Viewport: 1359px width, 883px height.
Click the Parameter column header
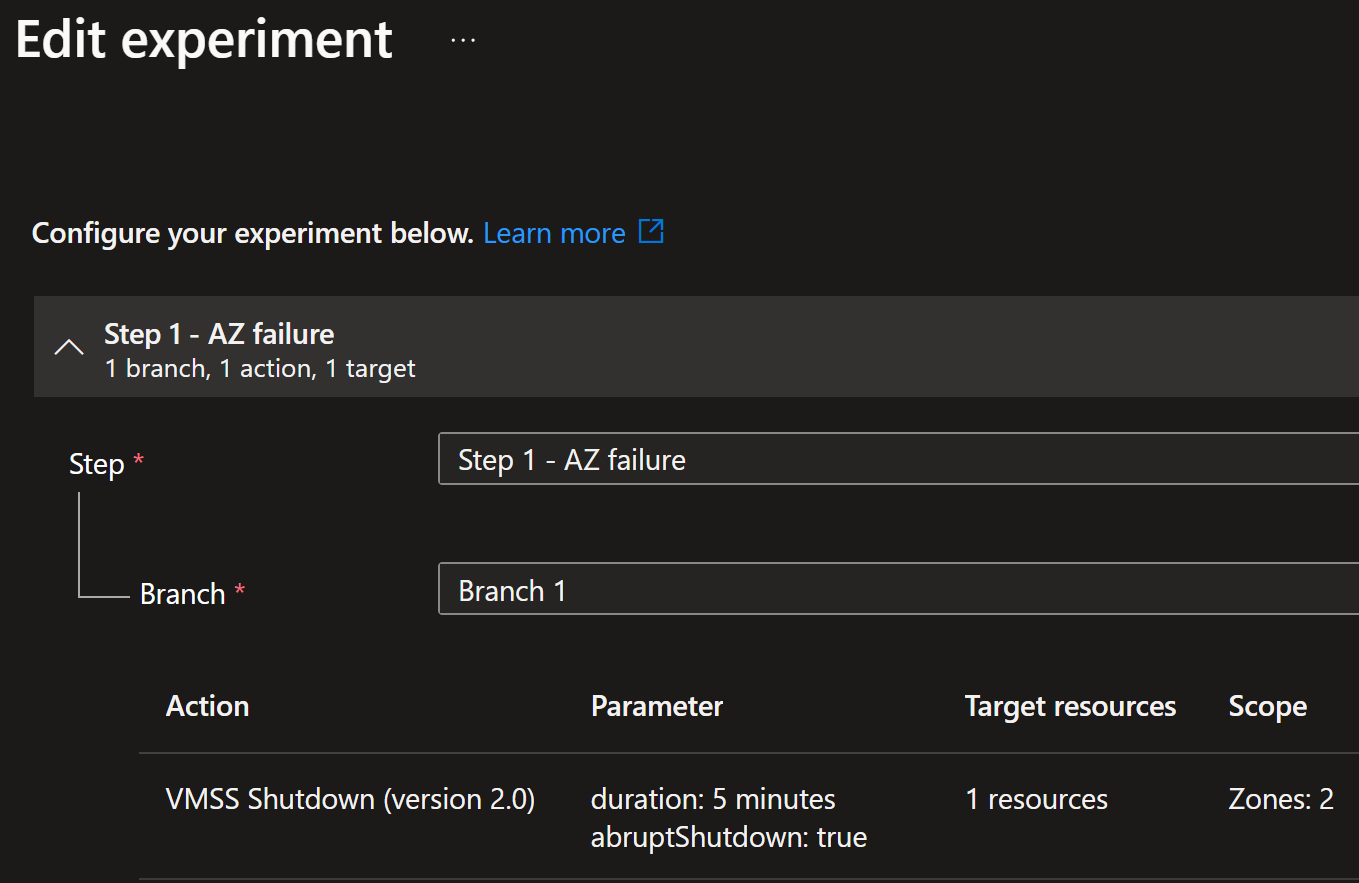point(657,706)
